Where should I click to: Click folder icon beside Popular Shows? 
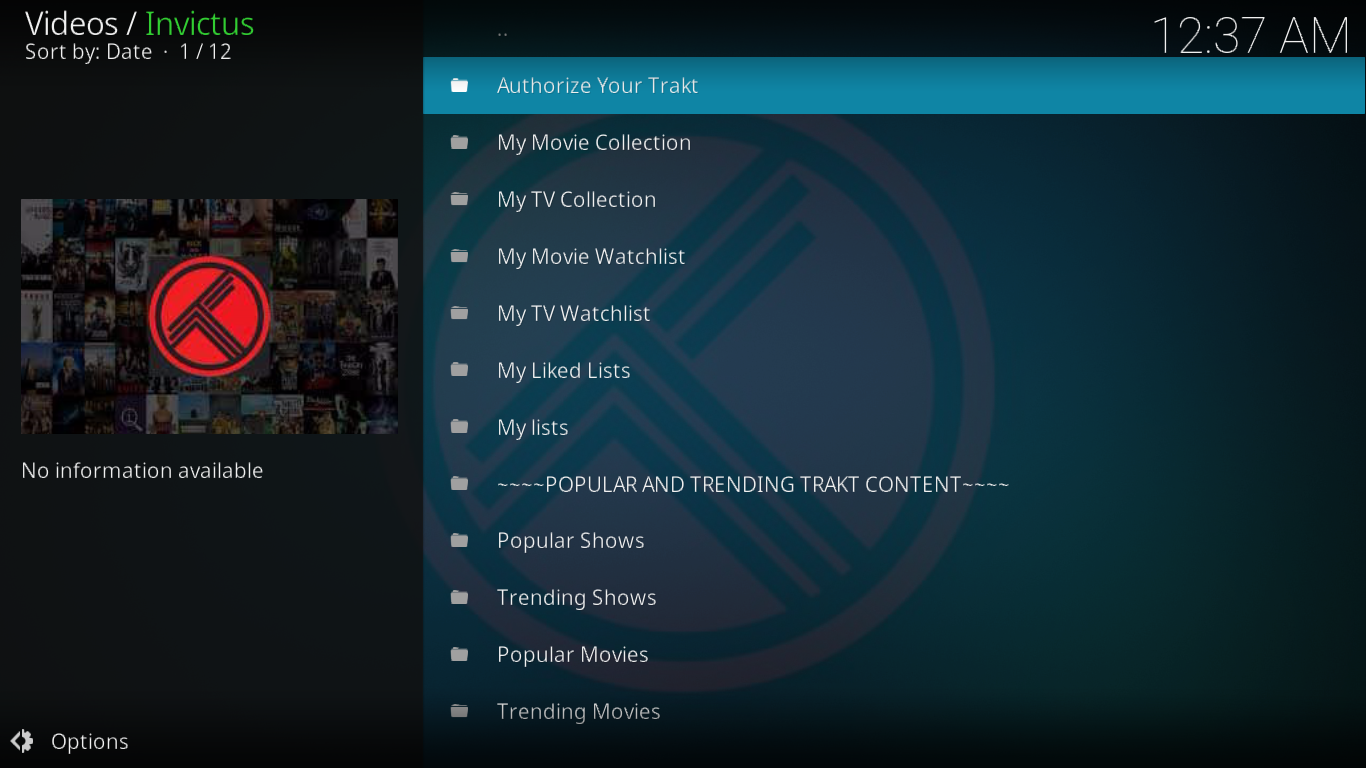click(x=459, y=540)
